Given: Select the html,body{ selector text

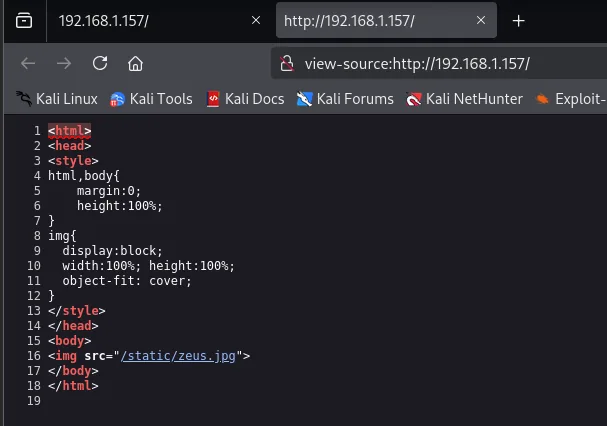Looking at the screenshot, I should click(x=84, y=176).
